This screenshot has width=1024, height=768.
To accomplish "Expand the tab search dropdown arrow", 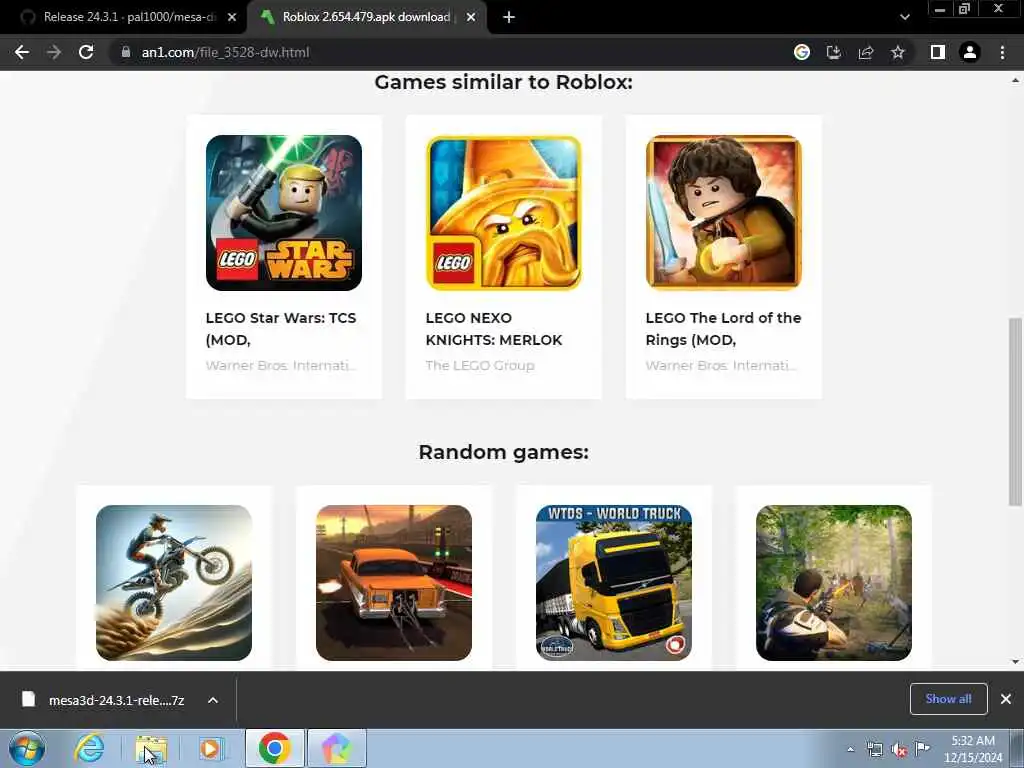I will pyautogui.click(x=904, y=18).
